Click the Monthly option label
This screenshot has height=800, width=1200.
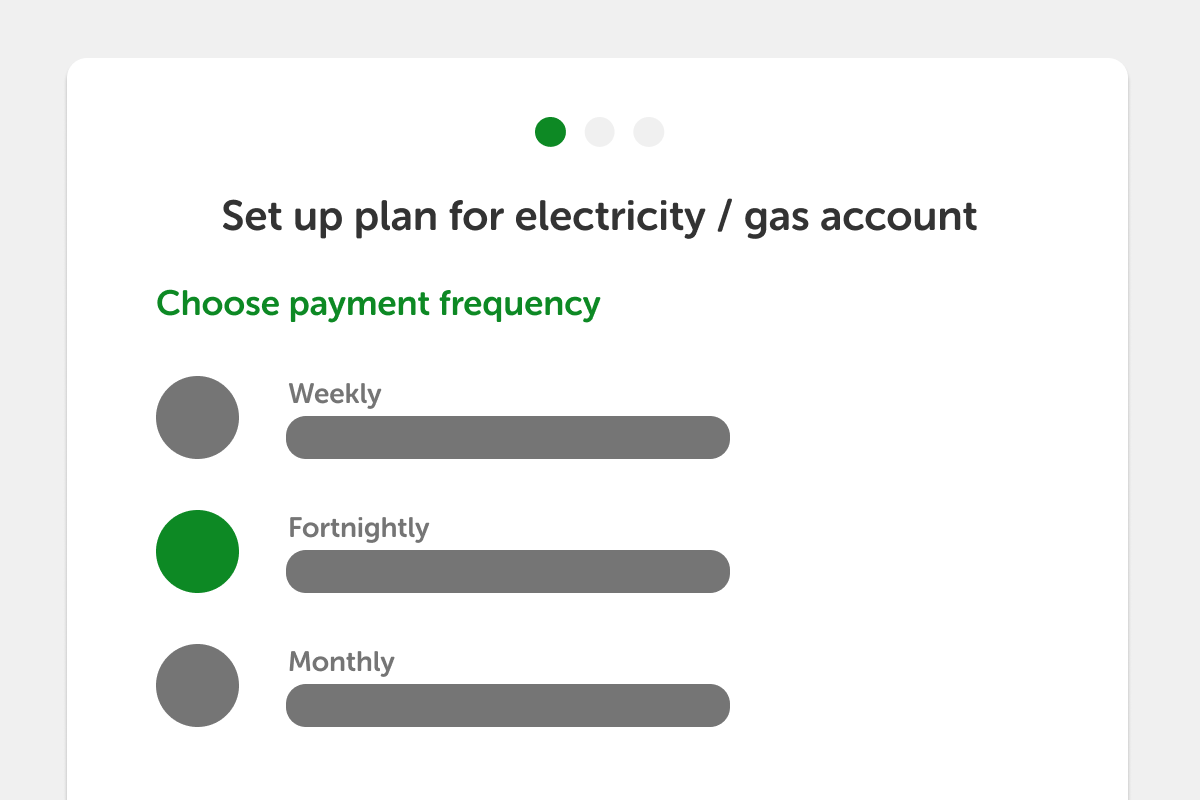(x=341, y=661)
